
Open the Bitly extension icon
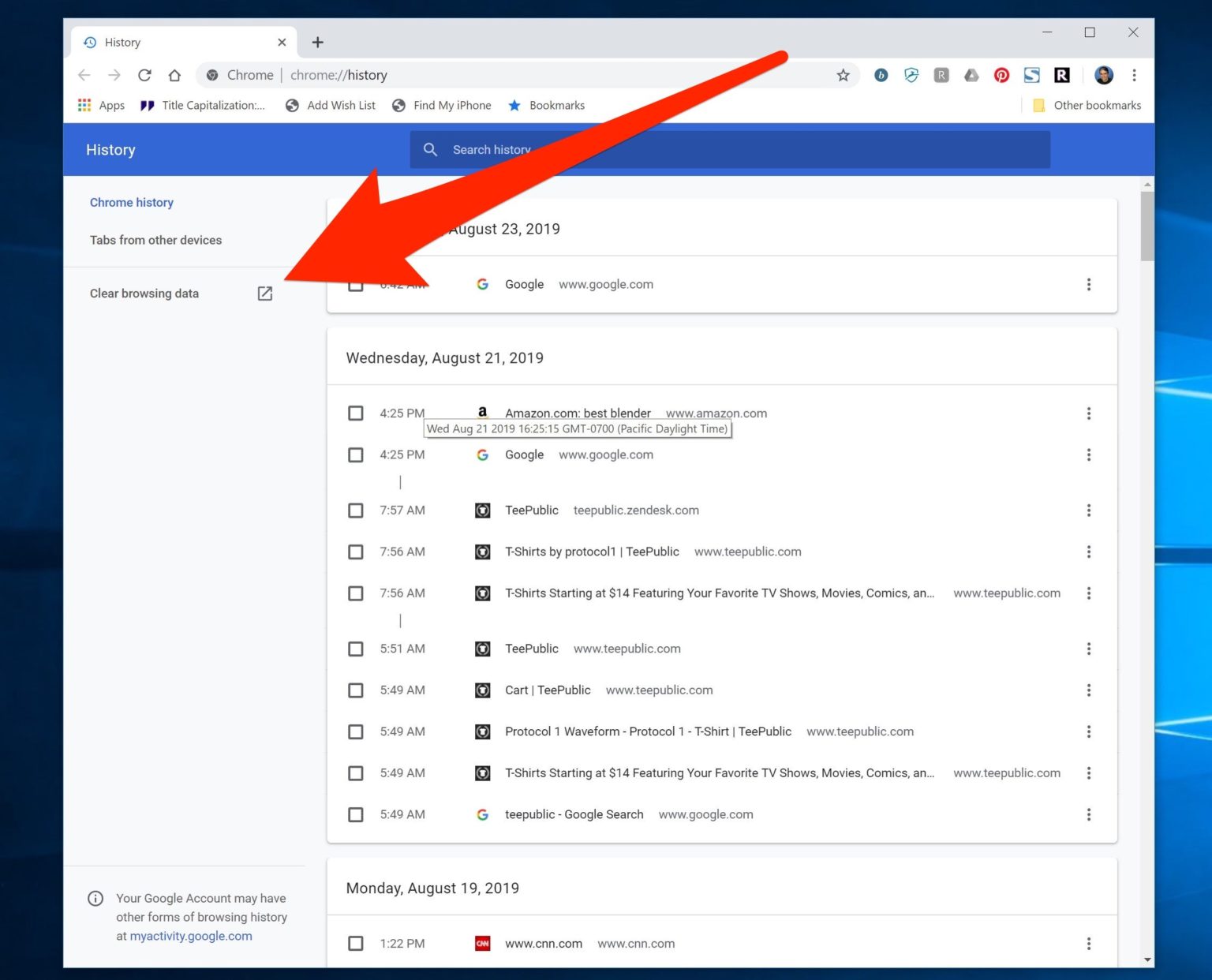(x=881, y=75)
